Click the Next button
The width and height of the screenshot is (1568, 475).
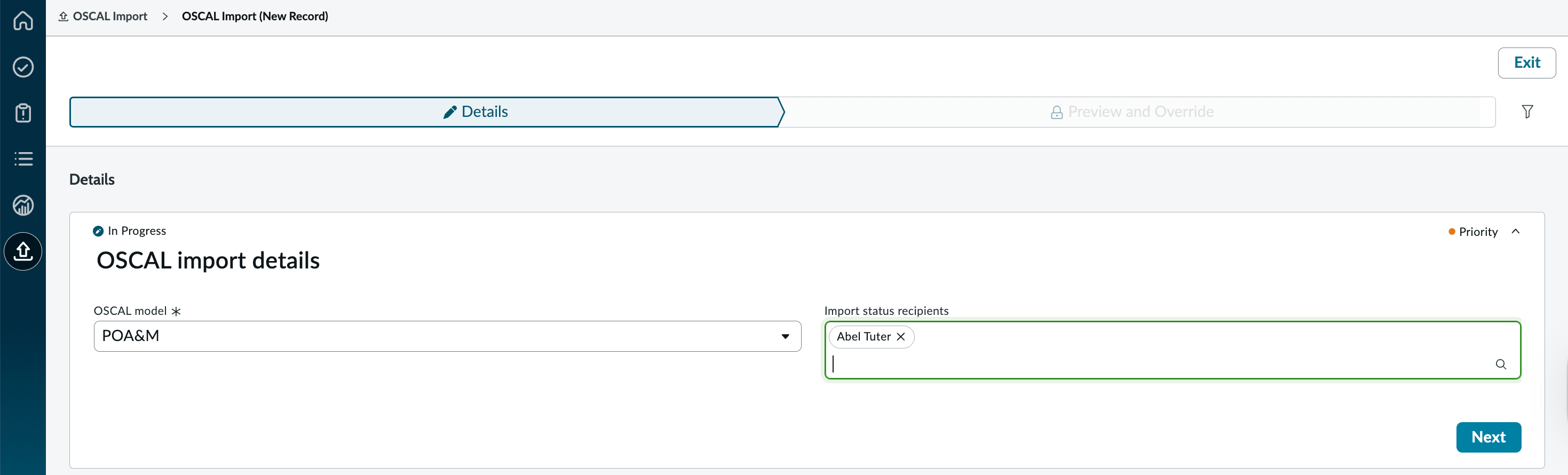click(x=1488, y=437)
